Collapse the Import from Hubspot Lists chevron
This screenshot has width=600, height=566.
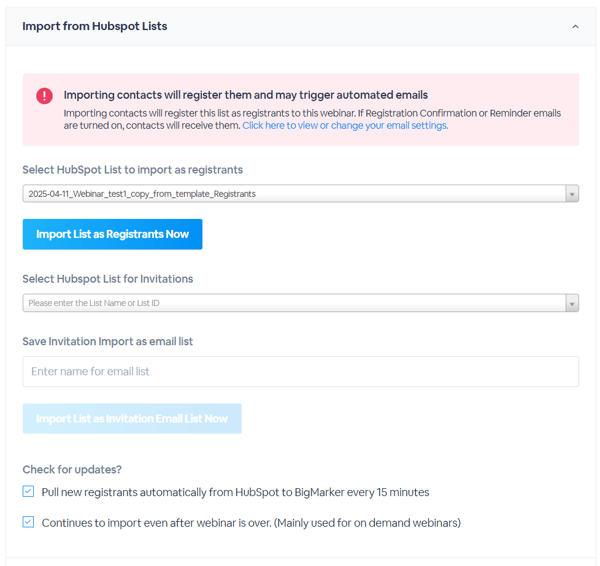click(x=575, y=27)
